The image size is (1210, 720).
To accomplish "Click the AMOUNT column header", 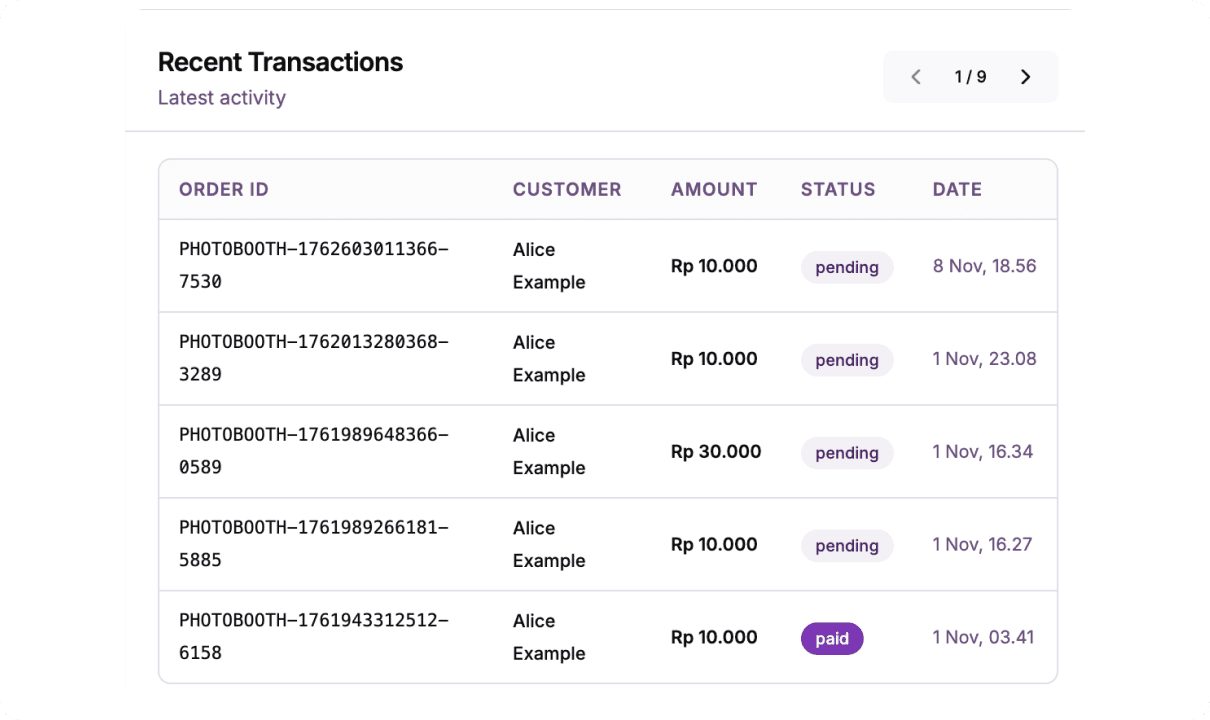I will 714,189.
